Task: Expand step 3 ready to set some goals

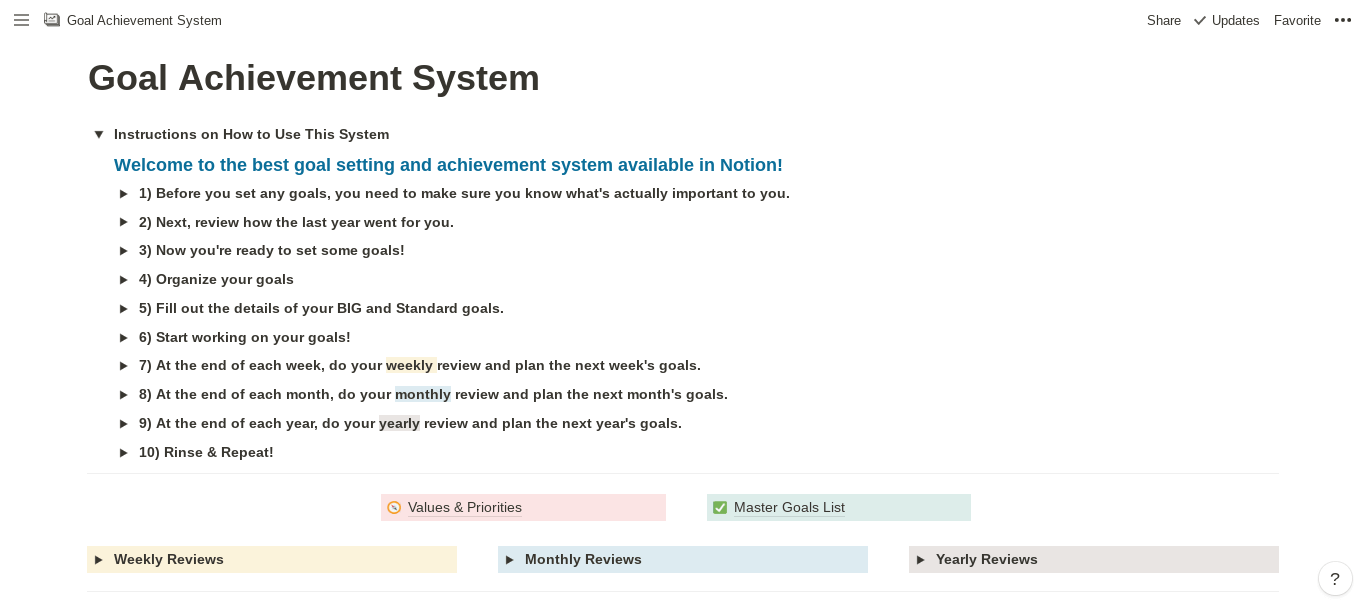Action: (x=124, y=251)
